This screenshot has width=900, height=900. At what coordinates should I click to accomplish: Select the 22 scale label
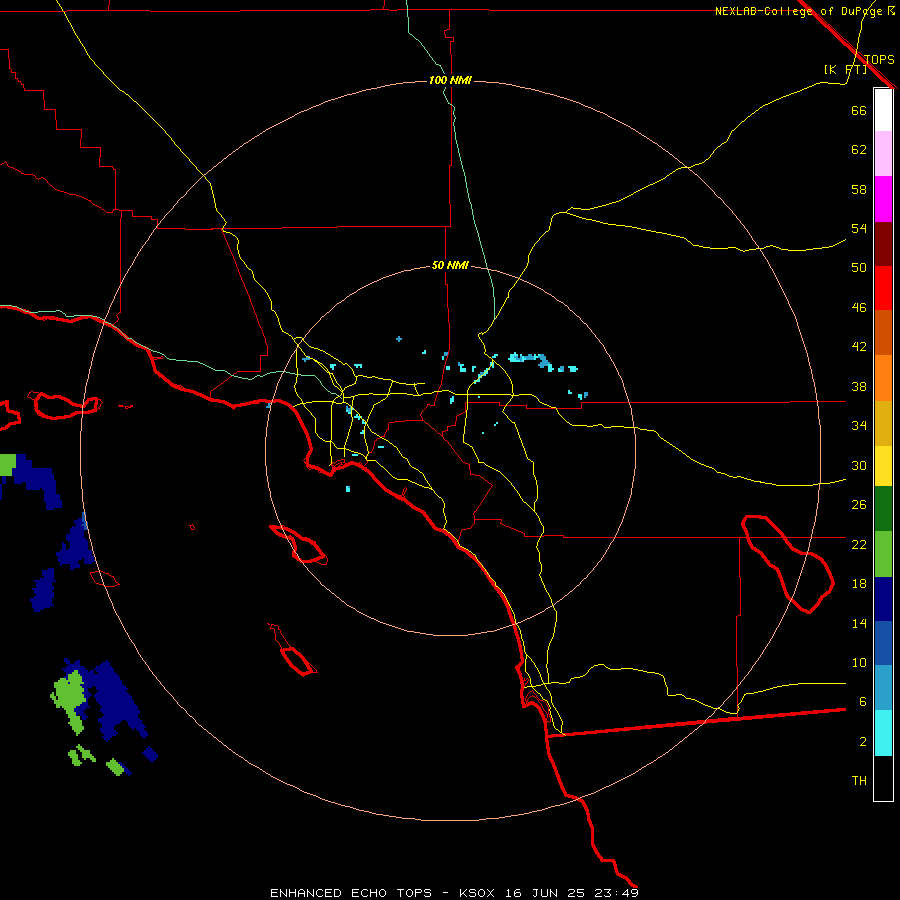(x=859, y=544)
